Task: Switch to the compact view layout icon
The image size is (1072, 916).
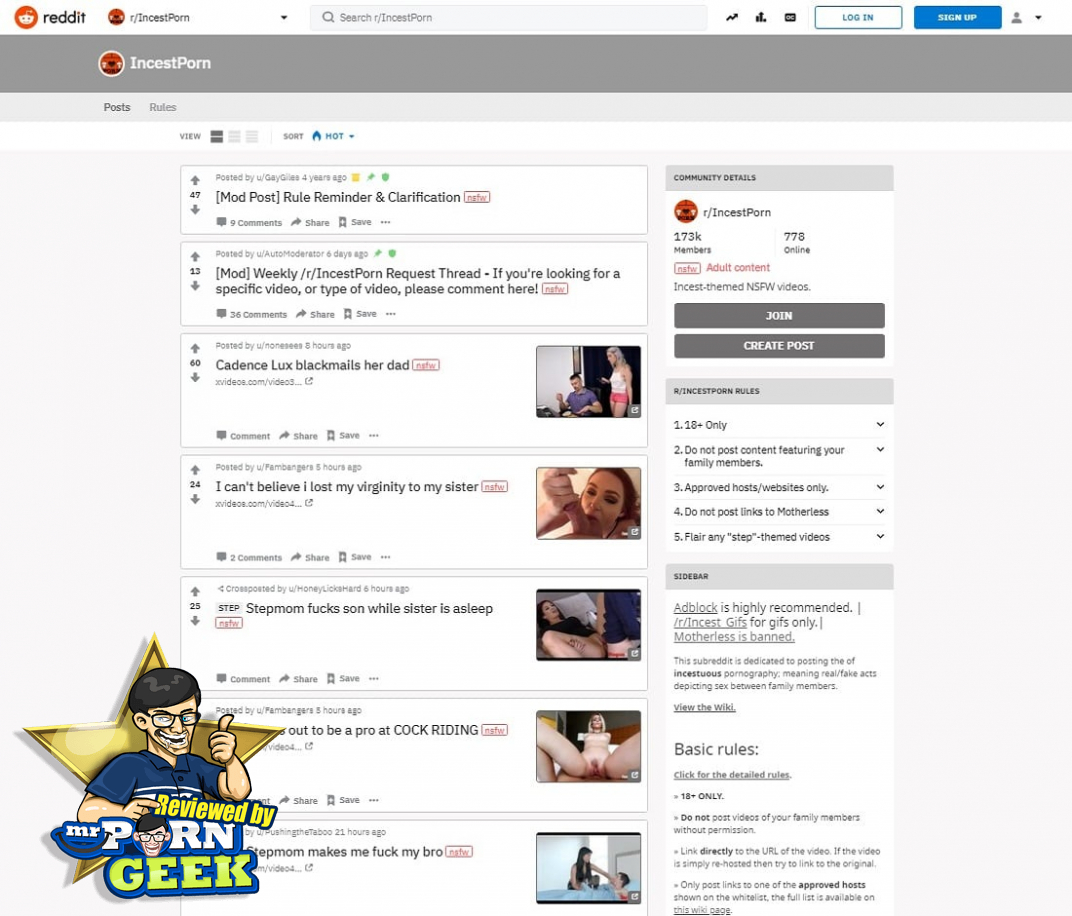Action: point(252,136)
